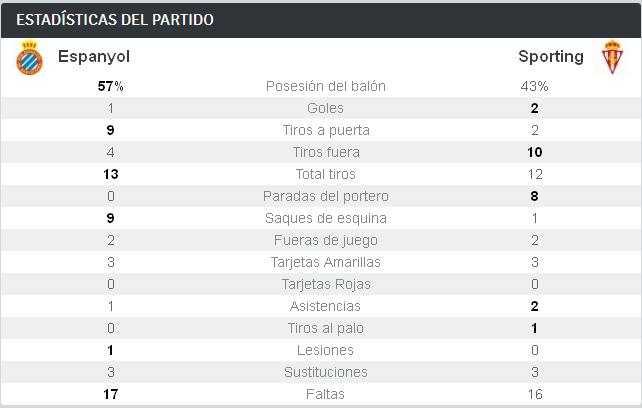Click the Saques de esquina label

(325, 218)
